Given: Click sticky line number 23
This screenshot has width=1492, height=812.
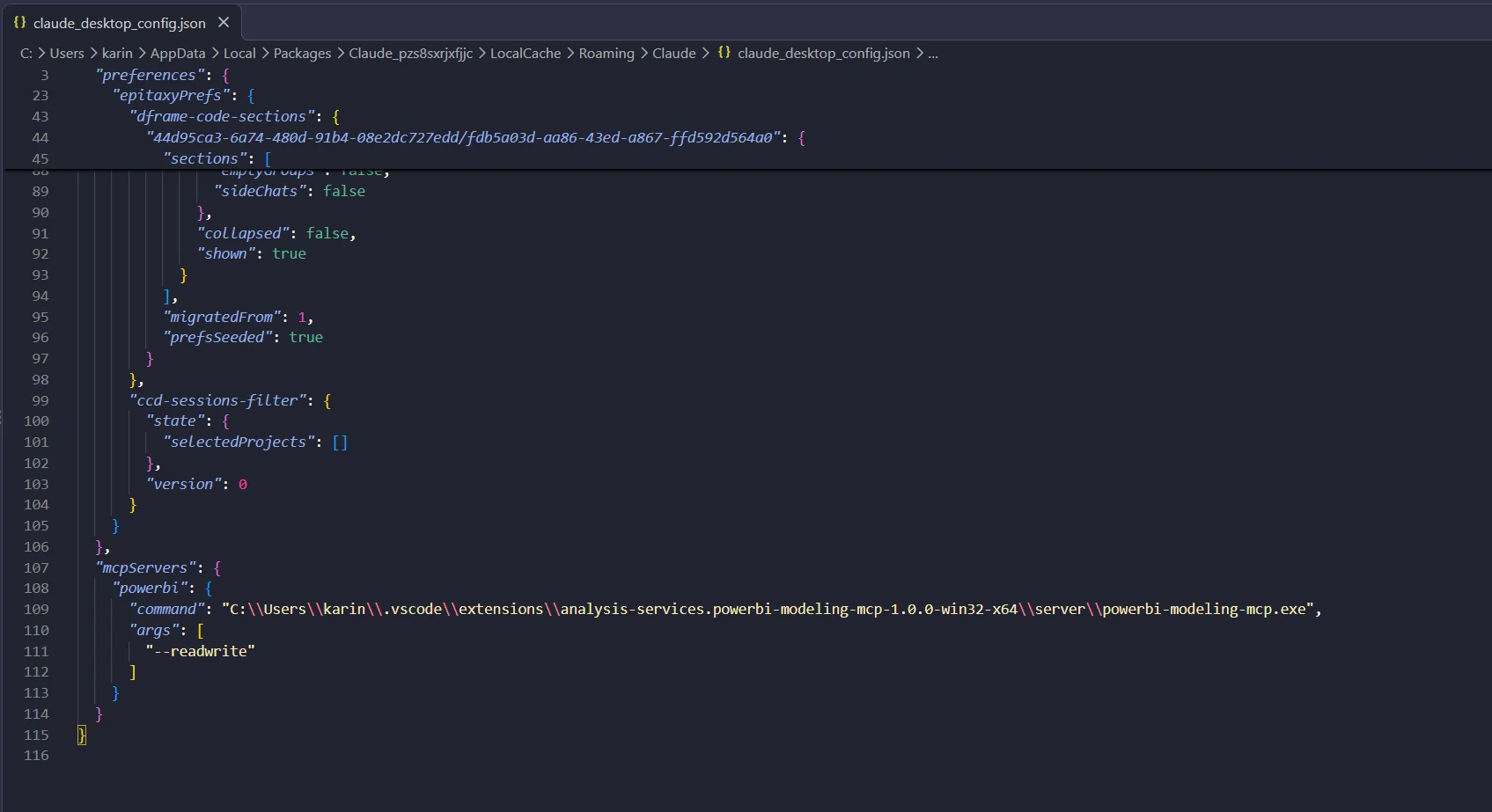Looking at the screenshot, I should click(40, 95).
